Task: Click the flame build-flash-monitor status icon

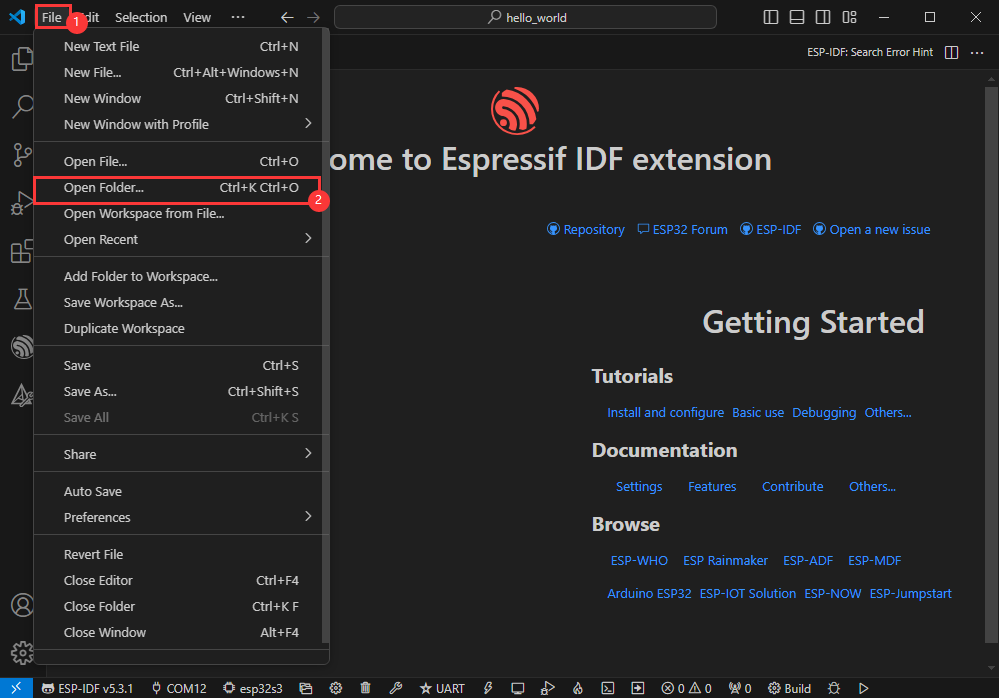Action: (577, 688)
